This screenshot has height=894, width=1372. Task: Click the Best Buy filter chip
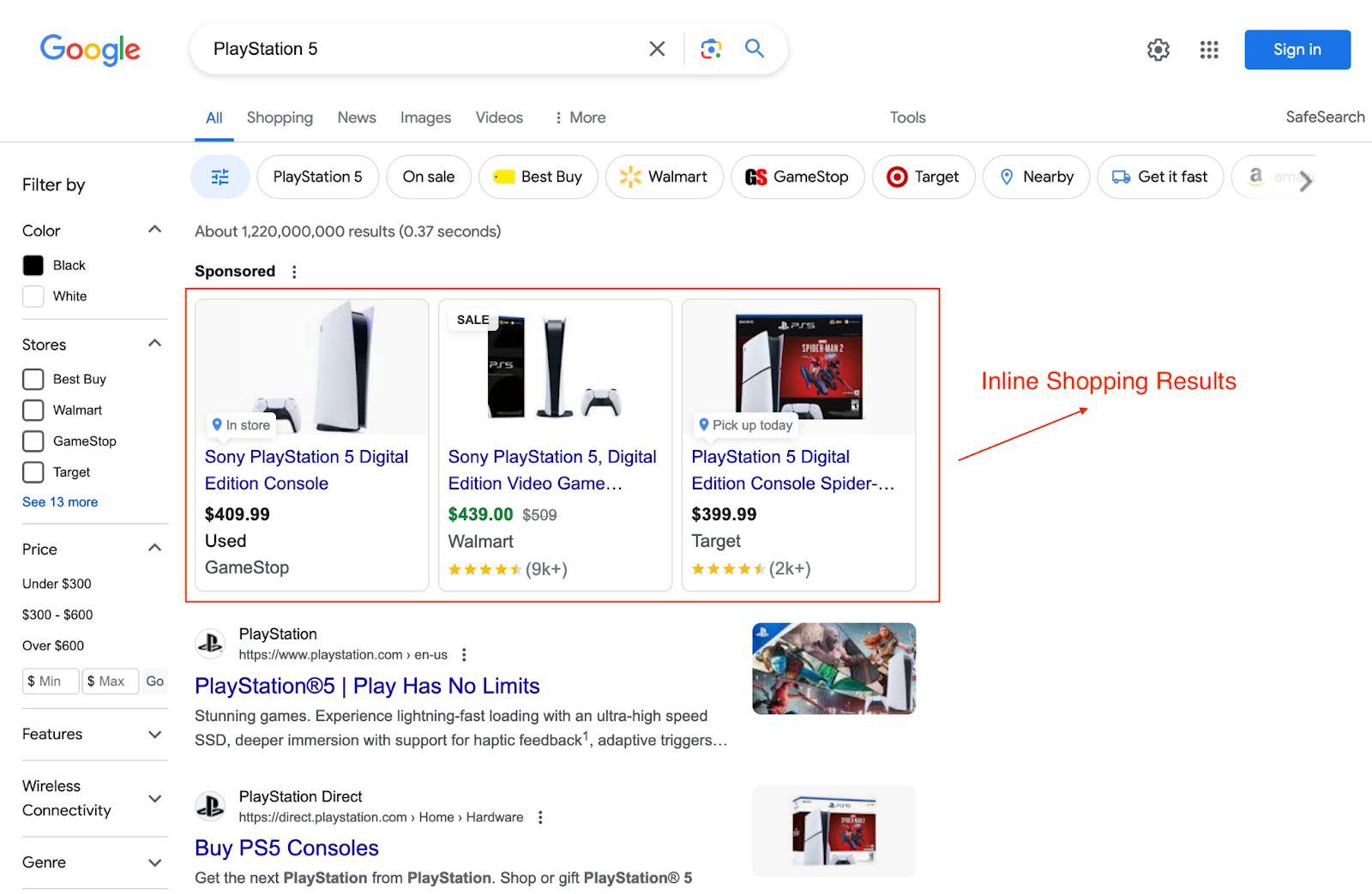pyautogui.click(x=539, y=177)
